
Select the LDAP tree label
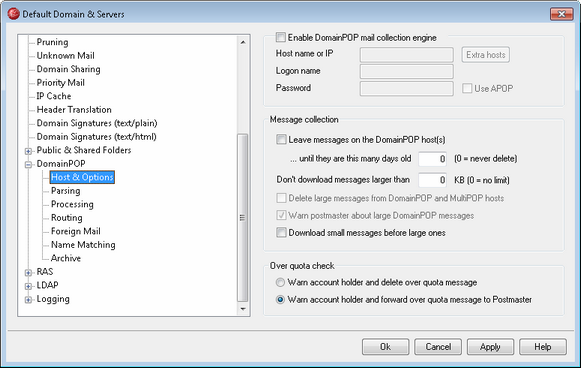pyautogui.click(x=47, y=285)
